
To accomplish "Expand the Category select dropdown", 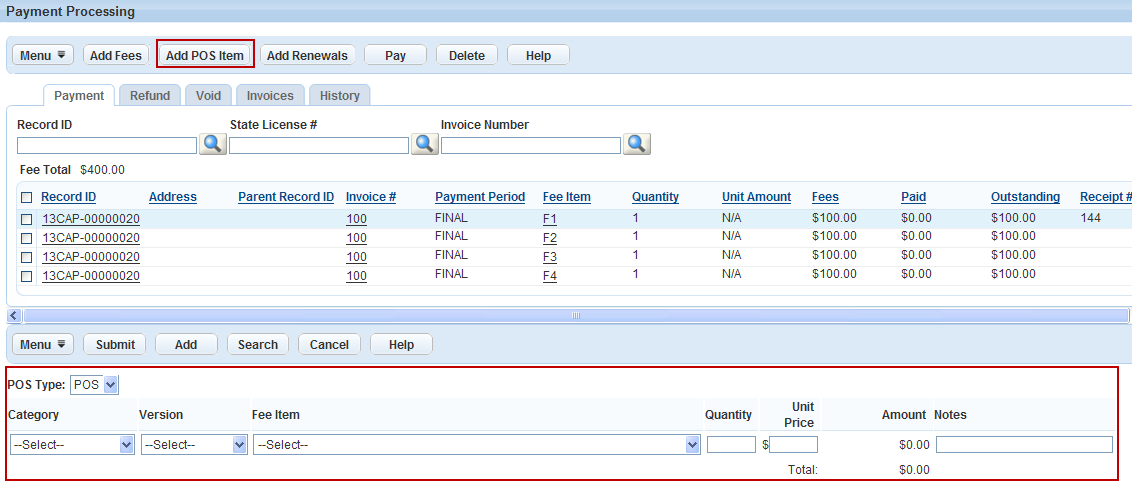I will 72,445.
